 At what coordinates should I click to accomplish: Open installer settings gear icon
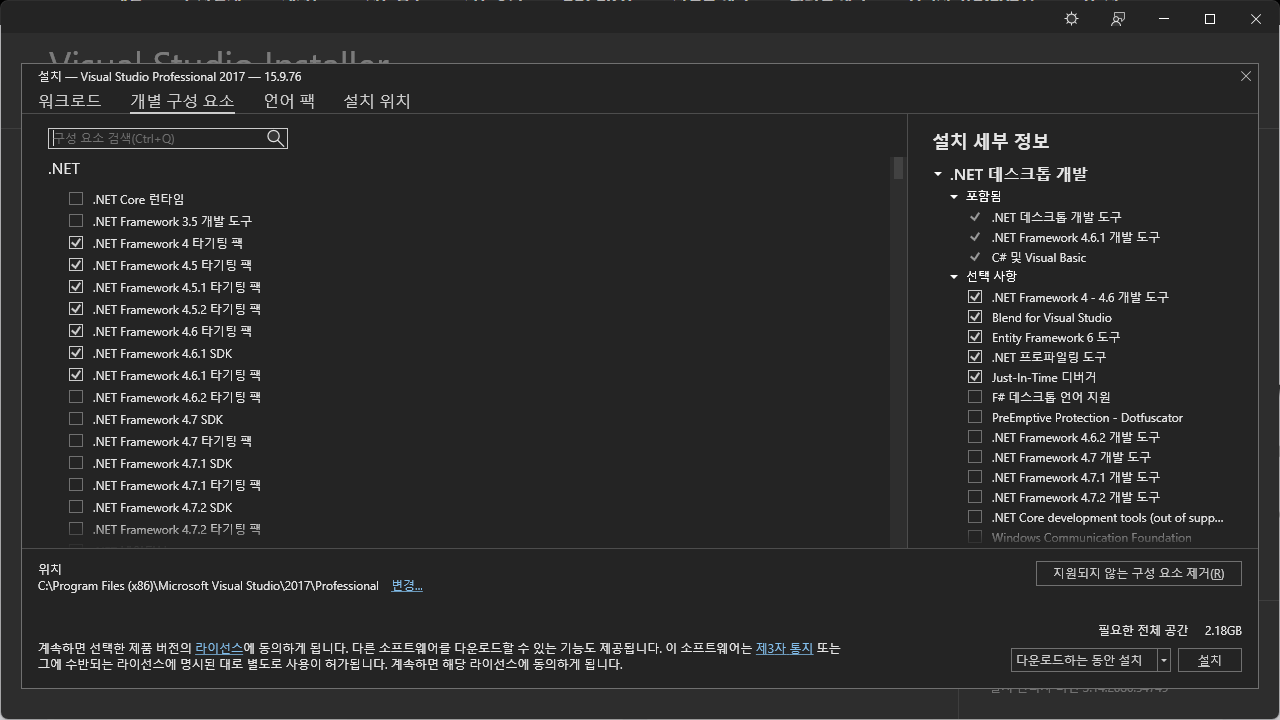(1072, 19)
